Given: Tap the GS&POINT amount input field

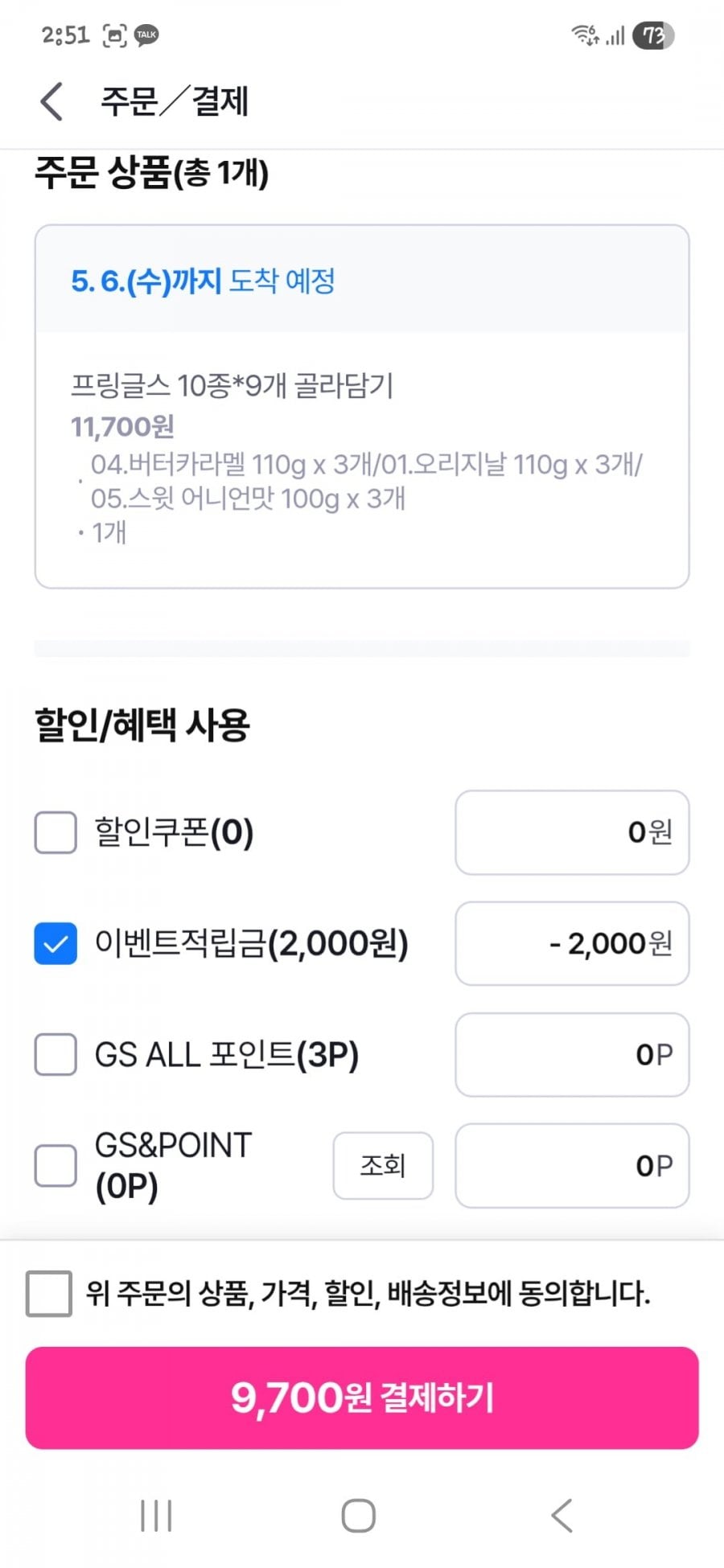Looking at the screenshot, I should (572, 1165).
